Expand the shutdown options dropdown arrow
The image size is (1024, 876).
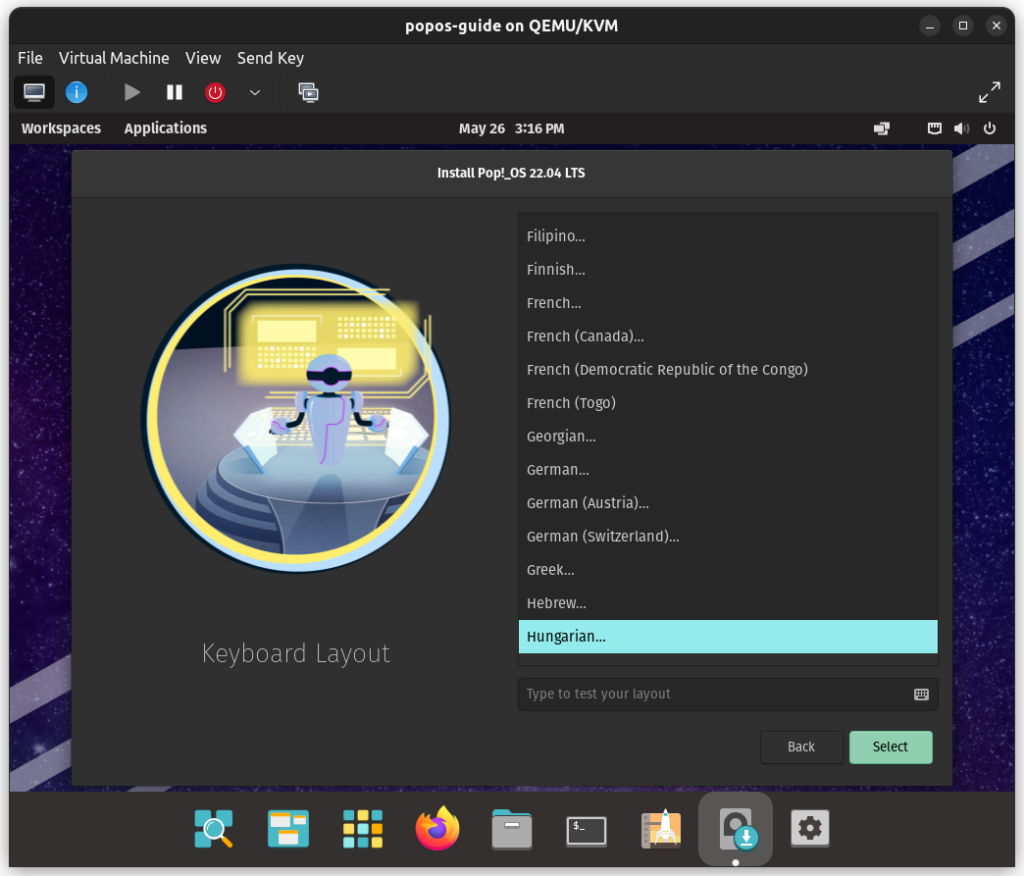(255, 92)
